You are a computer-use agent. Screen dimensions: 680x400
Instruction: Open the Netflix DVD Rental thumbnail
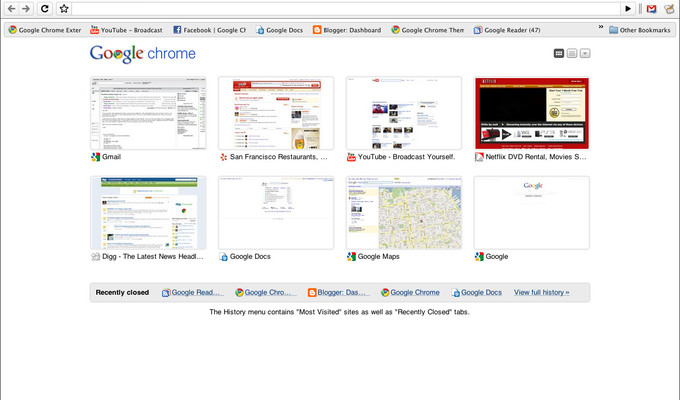tap(531, 115)
